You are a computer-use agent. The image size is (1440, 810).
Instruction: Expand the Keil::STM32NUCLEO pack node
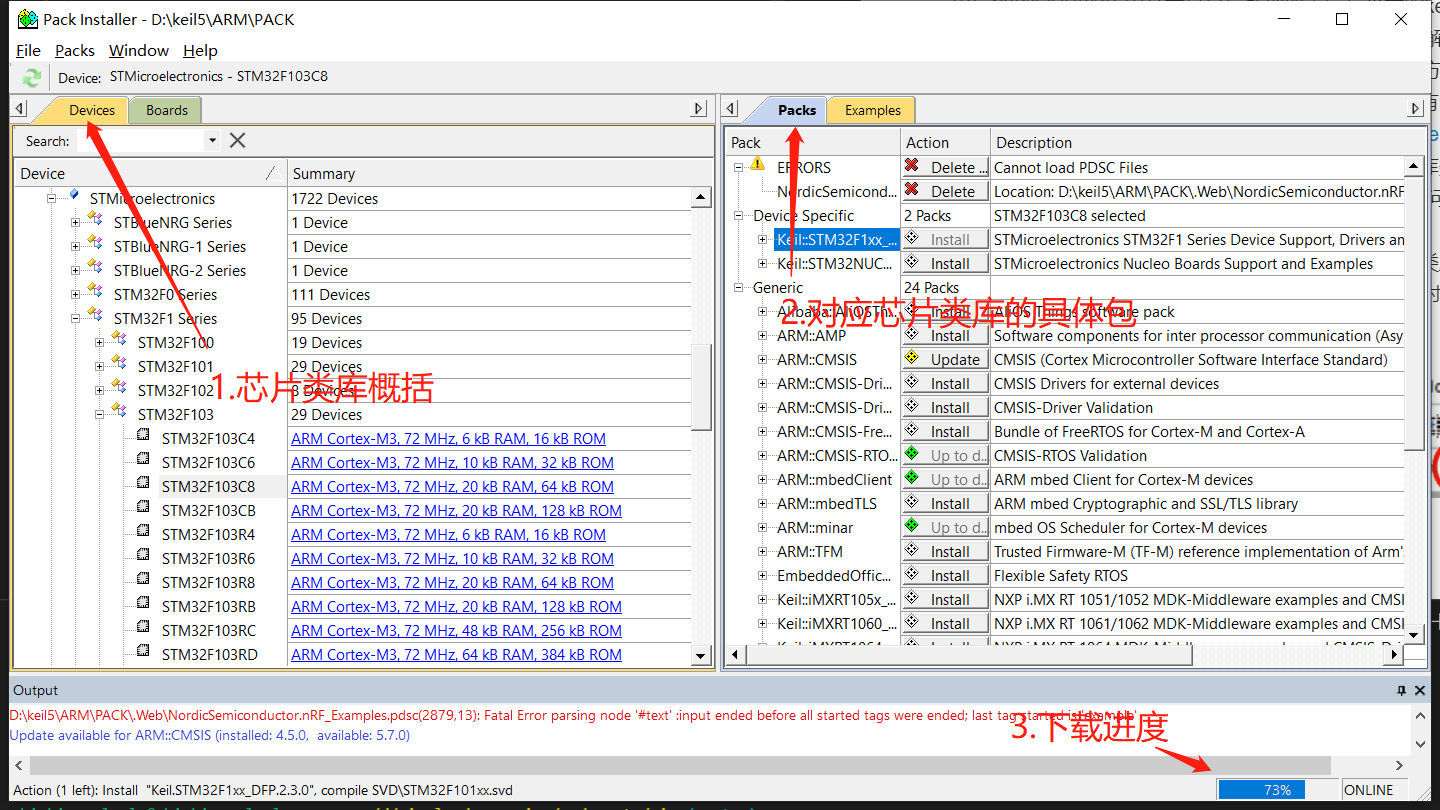[x=763, y=264]
